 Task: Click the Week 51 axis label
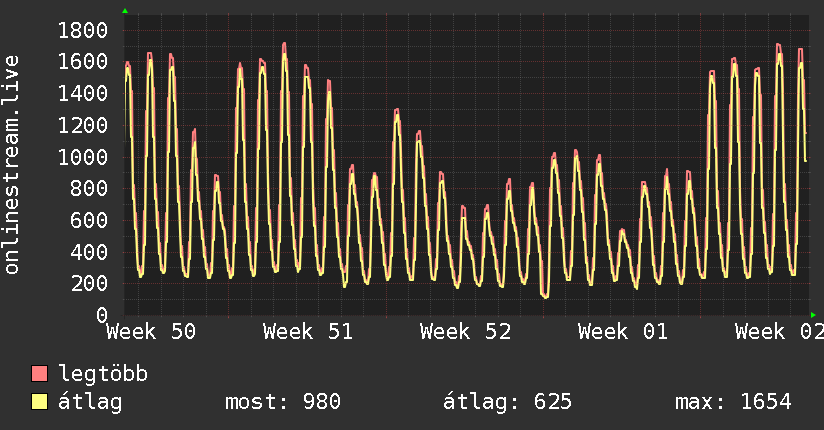click(x=308, y=332)
